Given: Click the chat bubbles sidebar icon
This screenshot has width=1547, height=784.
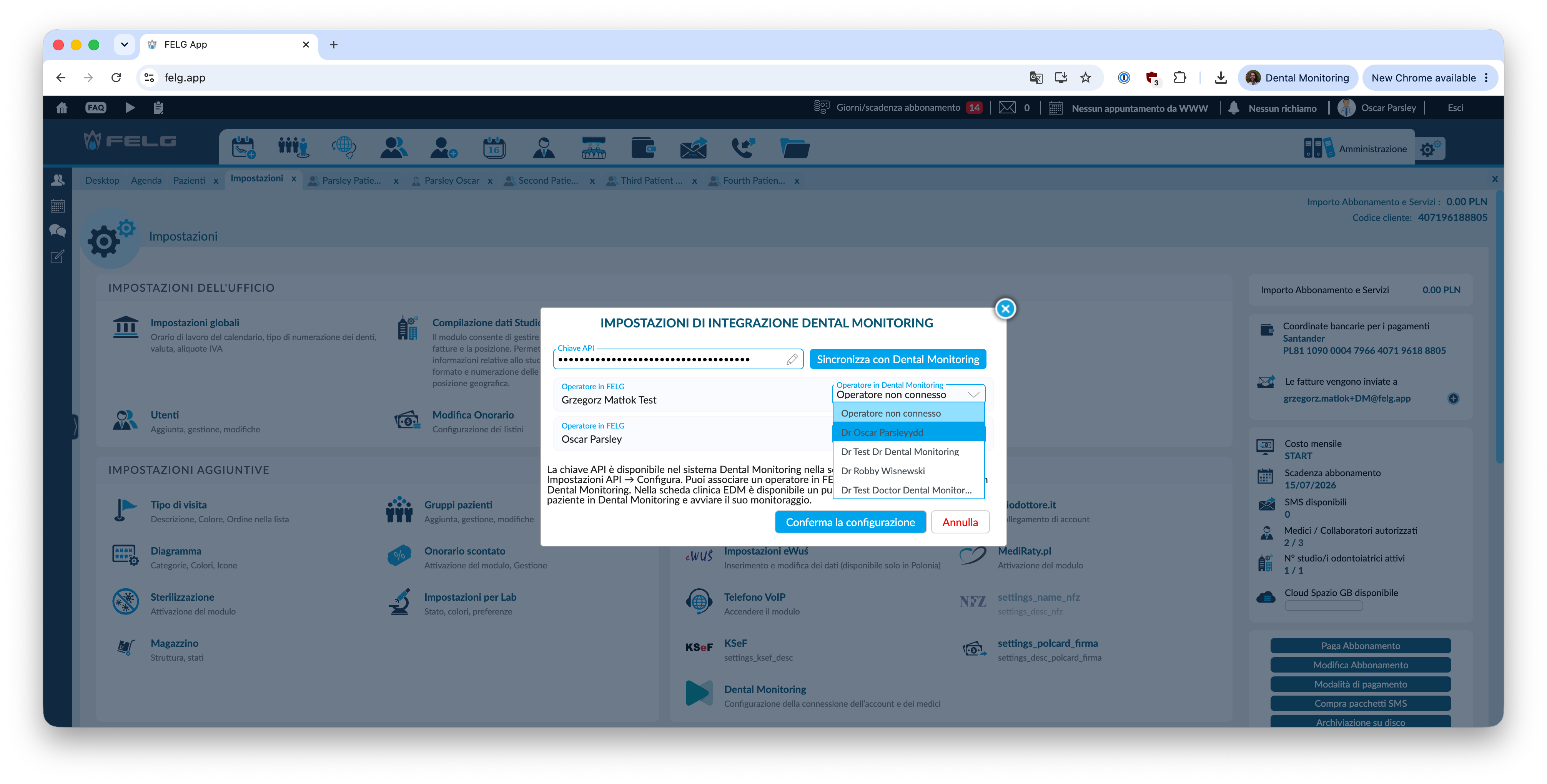Looking at the screenshot, I should (x=58, y=231).
